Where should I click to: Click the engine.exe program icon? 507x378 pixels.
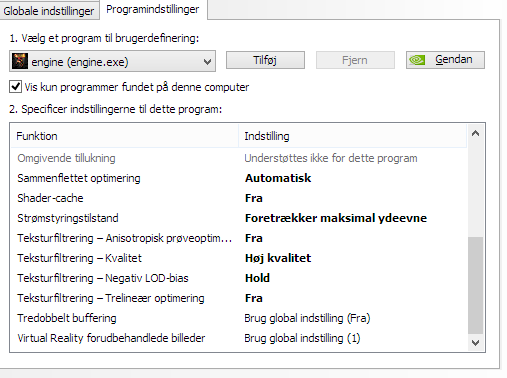[20, 61]
